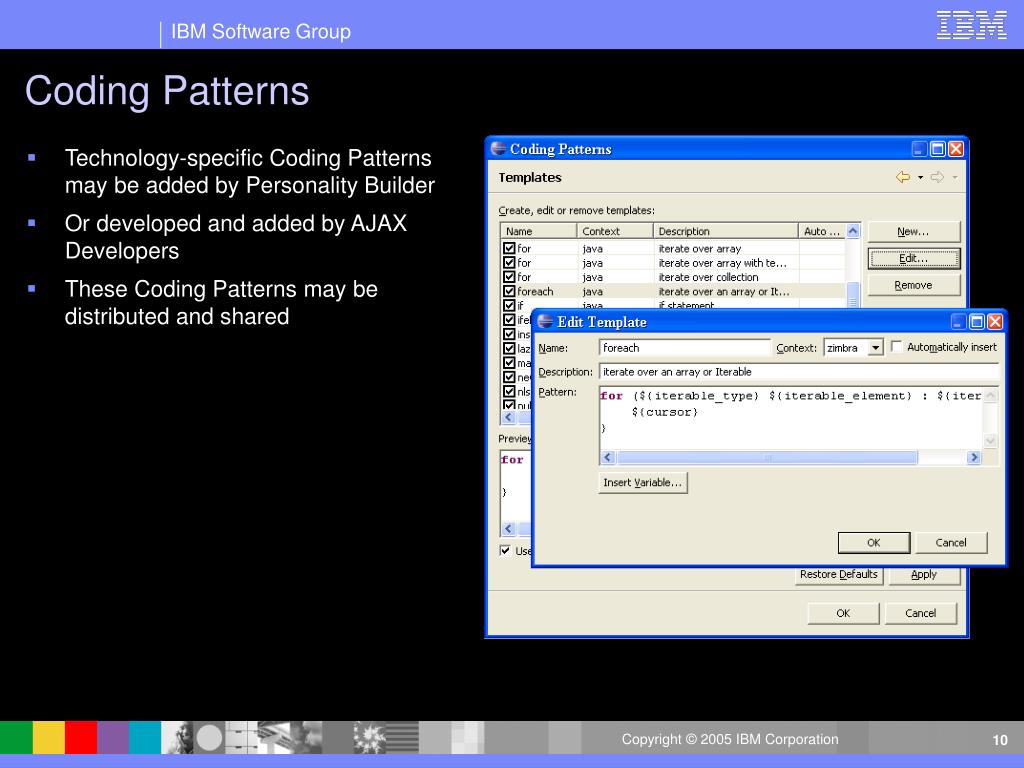
Task: Uncheck the 'iterate over array with te...' template
Action: [x=509, y=263]
